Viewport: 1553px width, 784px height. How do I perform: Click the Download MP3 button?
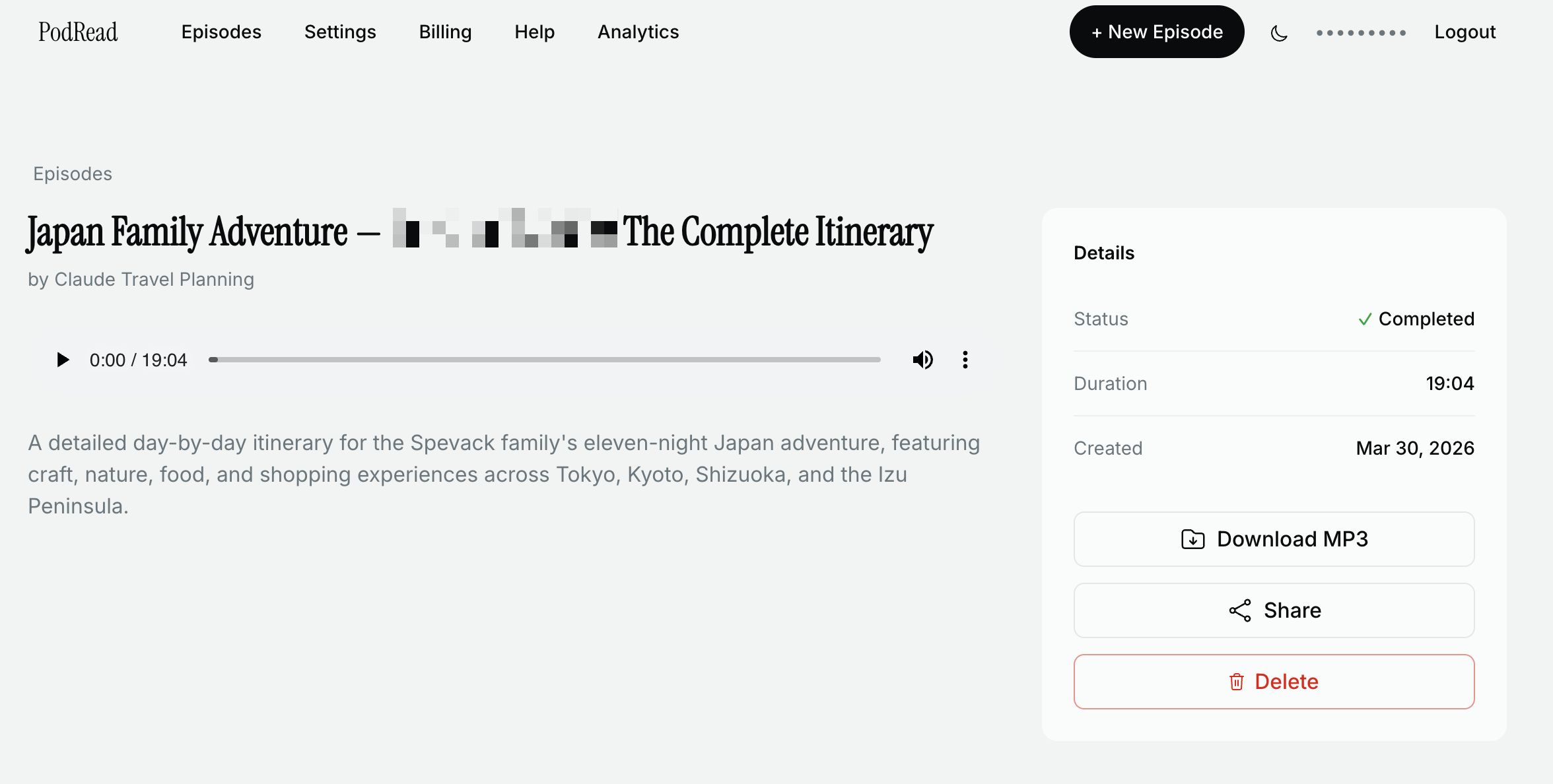[1274, 539]
